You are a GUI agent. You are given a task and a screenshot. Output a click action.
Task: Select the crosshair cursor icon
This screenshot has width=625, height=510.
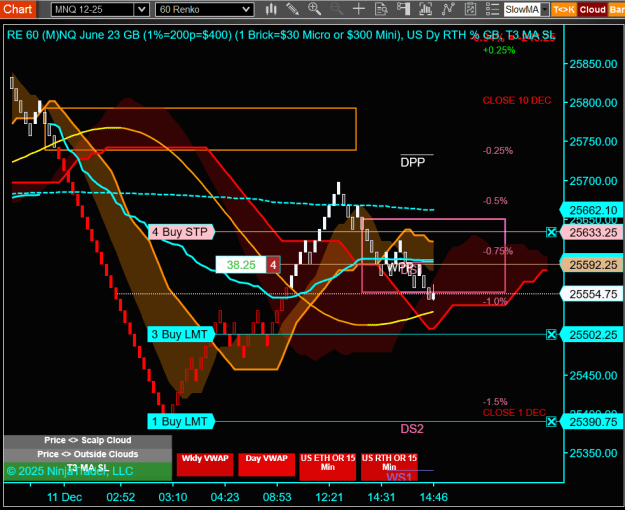[359, 9]
